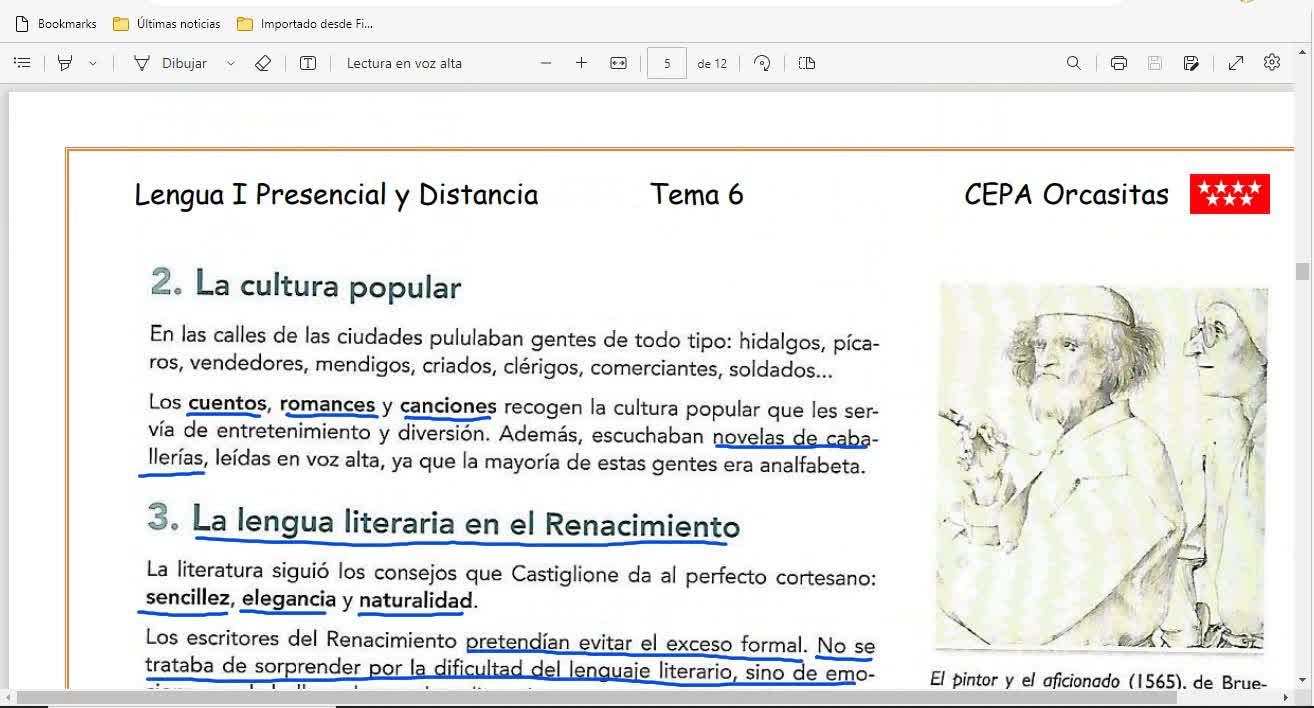The image size is (1314, 708).
Task: Select the highlighter tool
Action: point(65,63)
